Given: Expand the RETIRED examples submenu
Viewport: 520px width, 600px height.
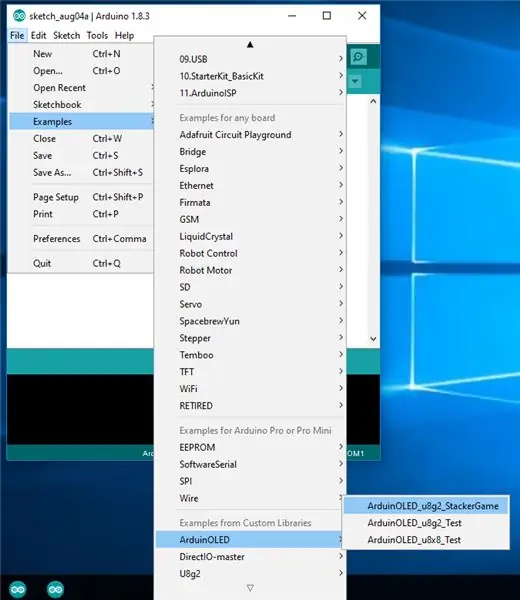Looking at the screenshot, I should 251,406.
